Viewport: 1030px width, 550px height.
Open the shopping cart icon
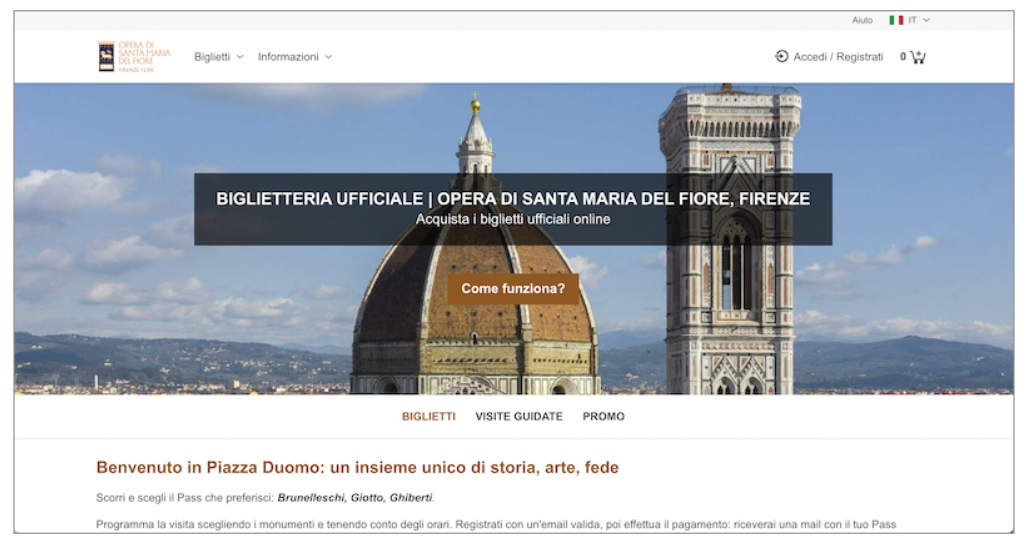pyautogui.click(x=918, y=57)
